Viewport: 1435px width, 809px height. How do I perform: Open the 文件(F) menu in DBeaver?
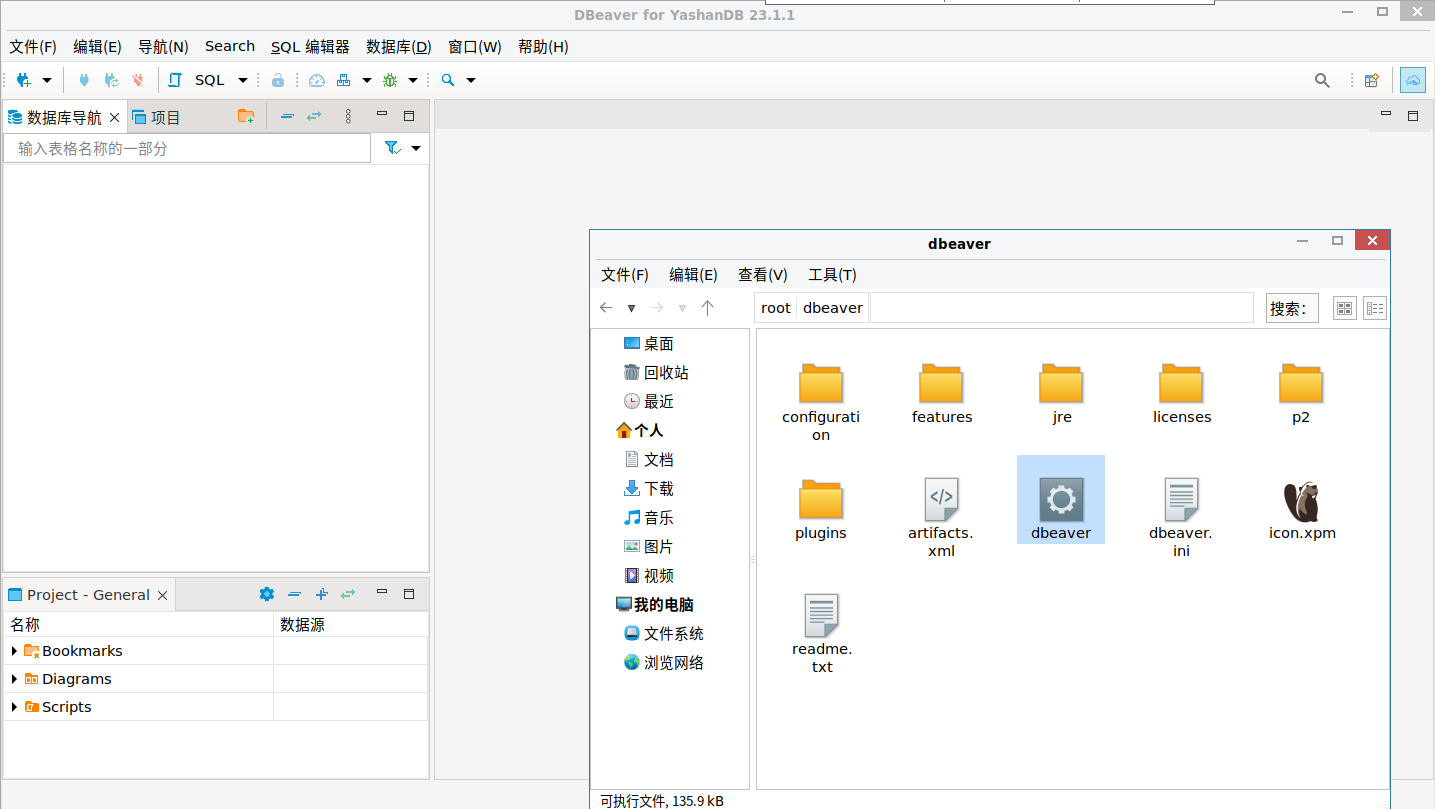point(33,47)
